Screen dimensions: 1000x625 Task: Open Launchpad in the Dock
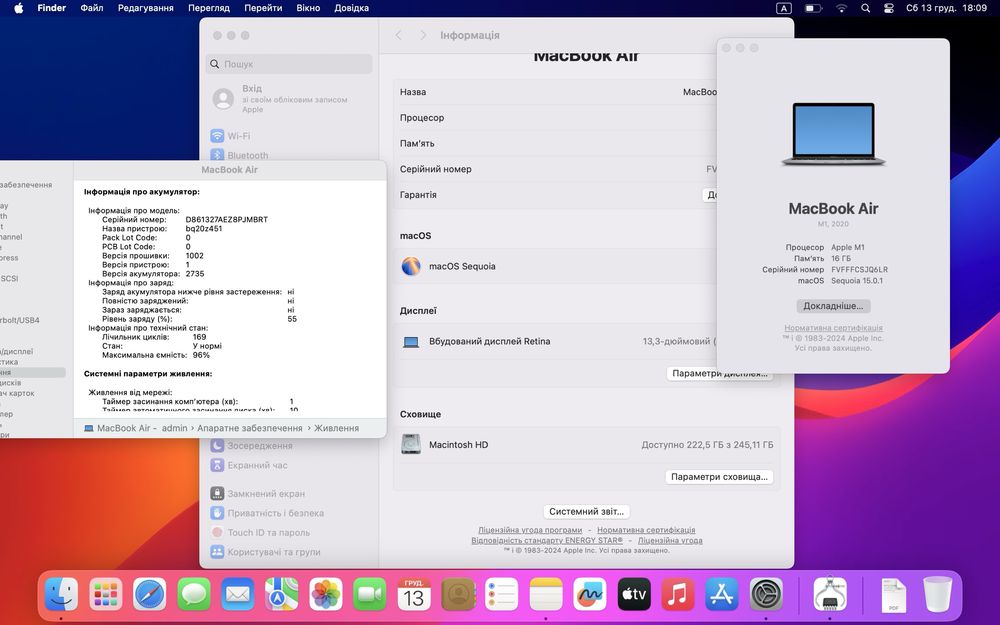[x=105, y=594]
